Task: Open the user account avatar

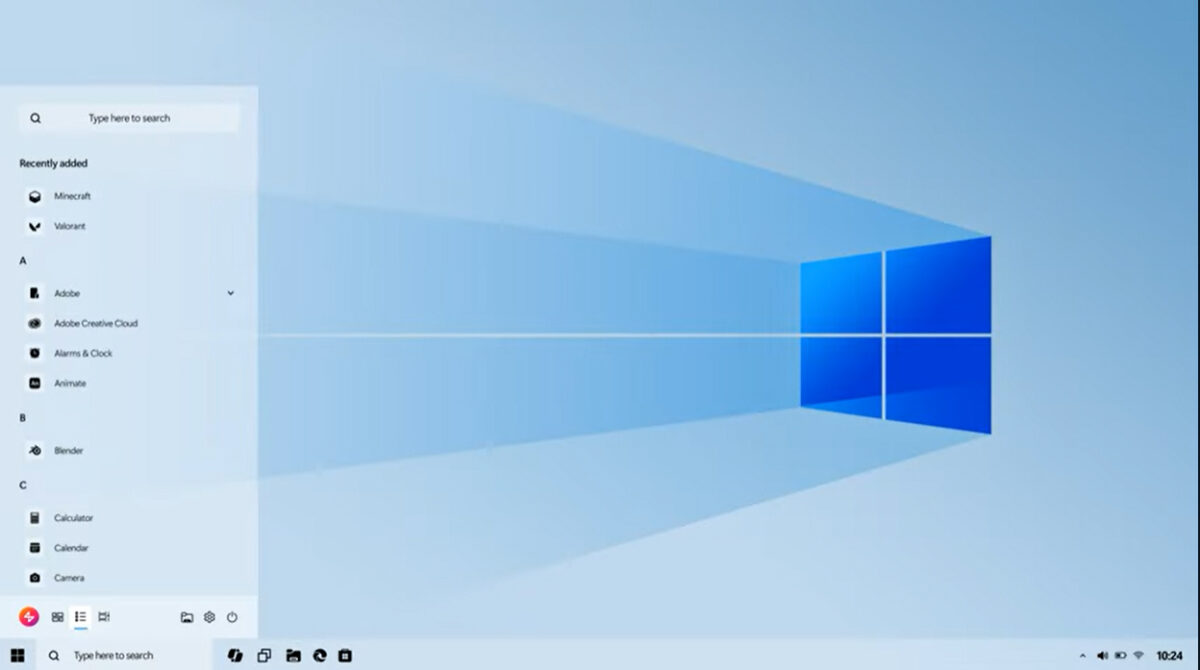Action: [29, 617]
